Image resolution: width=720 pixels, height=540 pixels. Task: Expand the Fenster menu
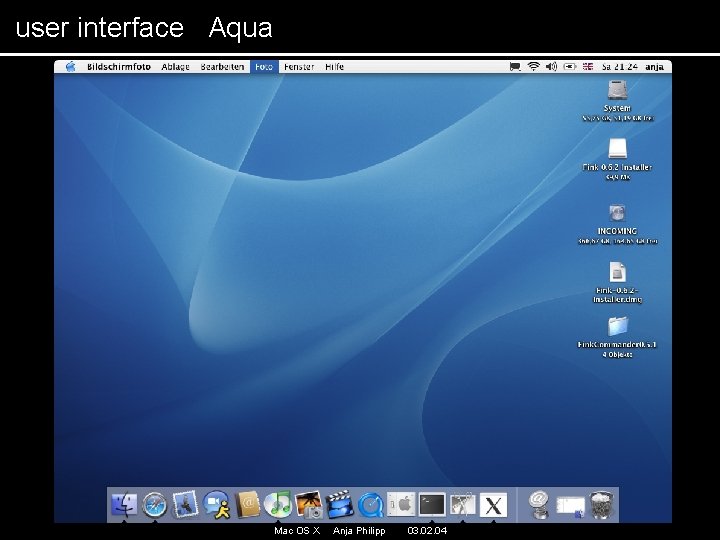point(298,67)
